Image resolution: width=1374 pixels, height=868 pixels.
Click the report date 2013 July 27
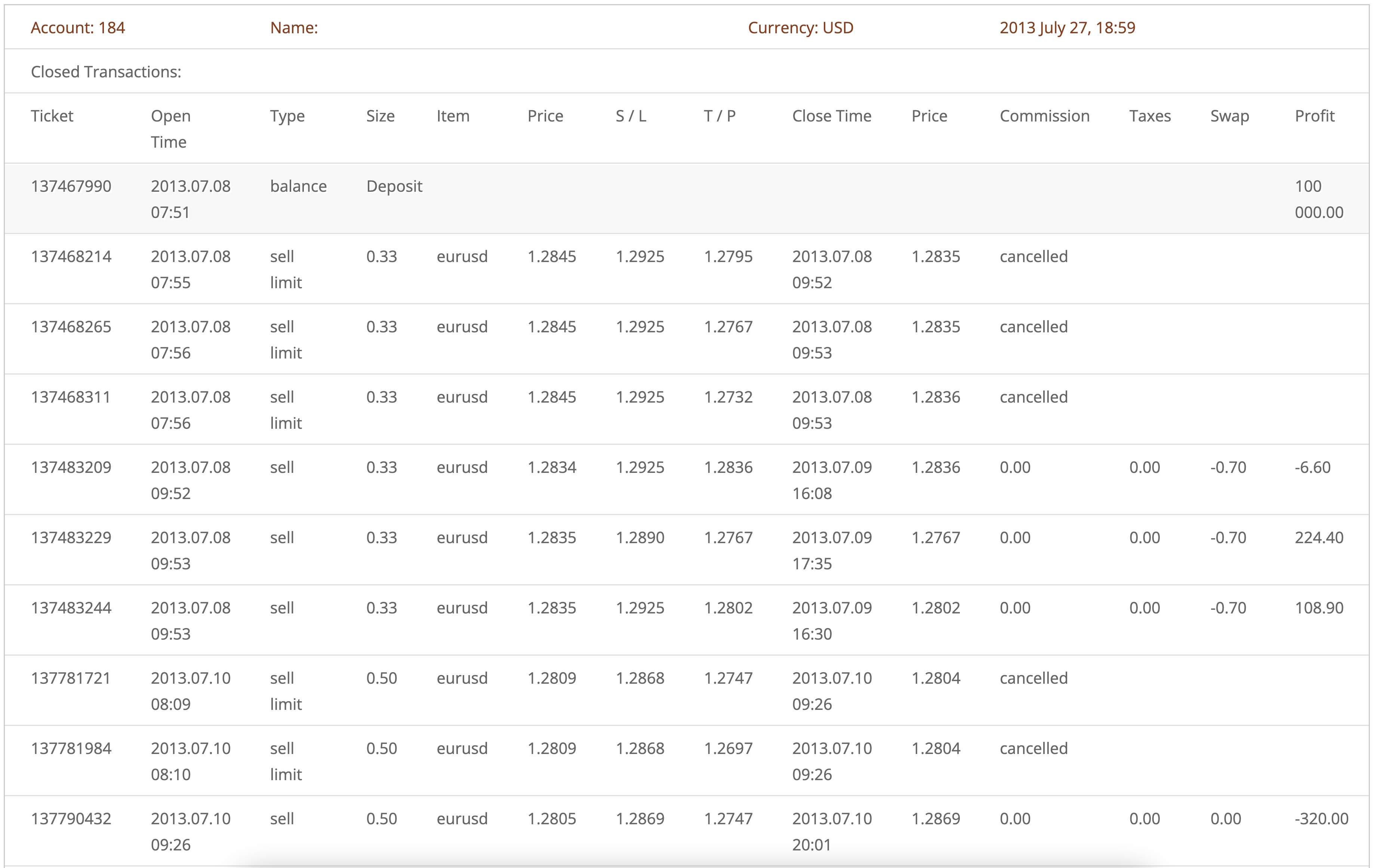1067,27
